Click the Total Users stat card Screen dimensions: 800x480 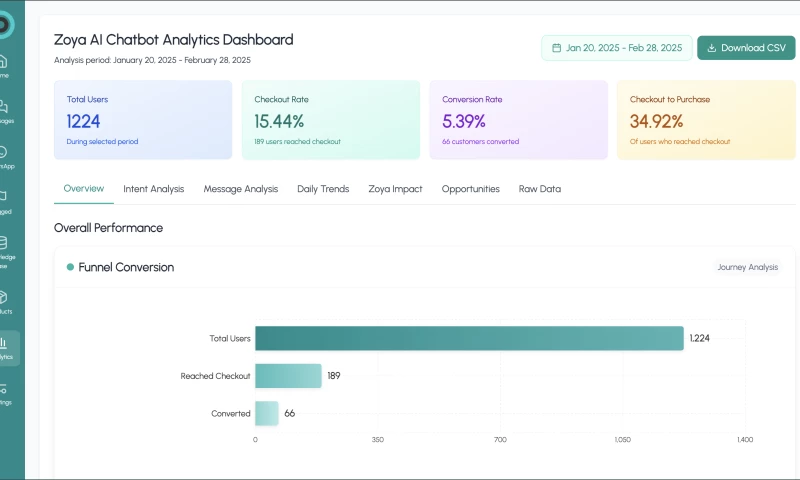pos(143,120)
